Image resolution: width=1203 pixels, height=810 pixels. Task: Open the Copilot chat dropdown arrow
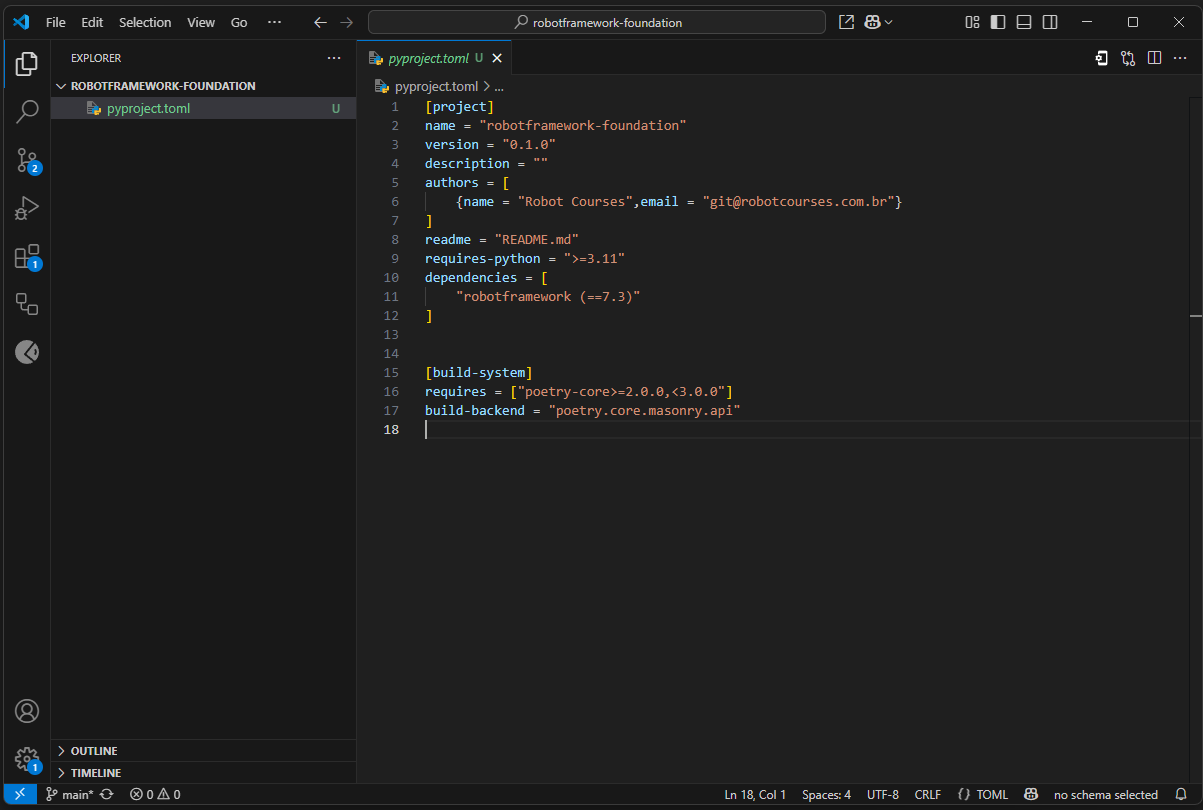click(889, 22)
